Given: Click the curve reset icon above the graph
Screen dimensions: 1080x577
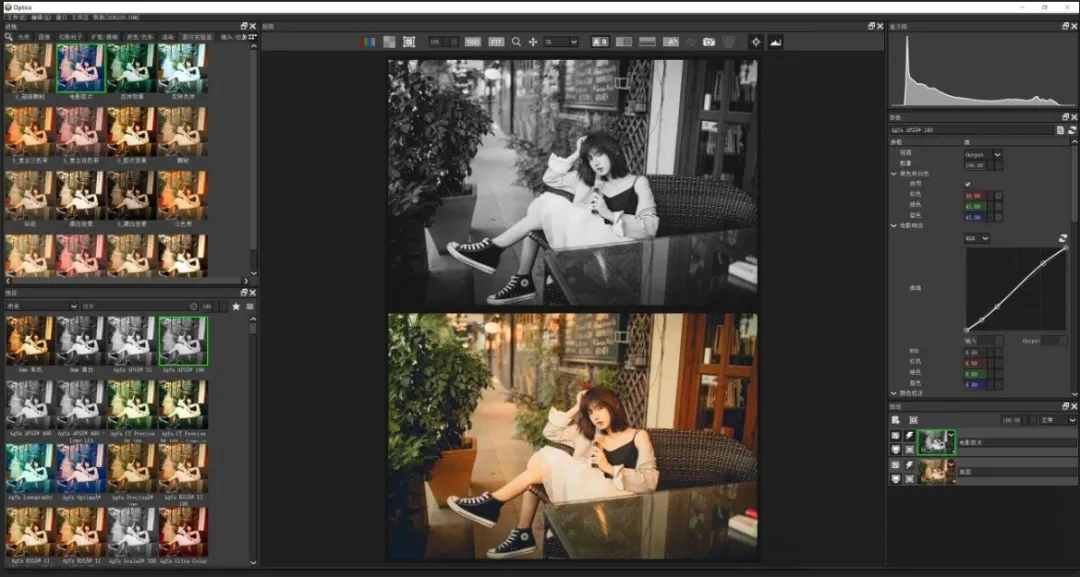Looking at the screenshot, I should [1062, 238].
